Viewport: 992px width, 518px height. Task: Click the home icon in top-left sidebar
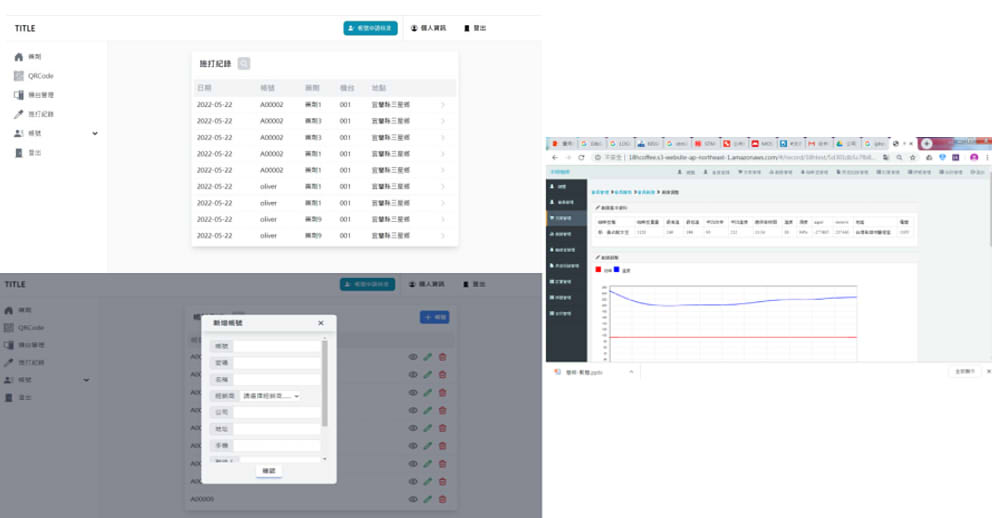(19, 57)
